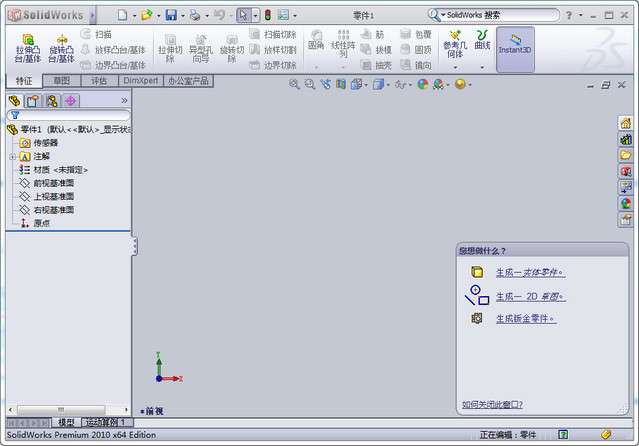Click the Zoom to Fit magnifier icon
This screenshot has height=446, width=639.
click(294, 85)
